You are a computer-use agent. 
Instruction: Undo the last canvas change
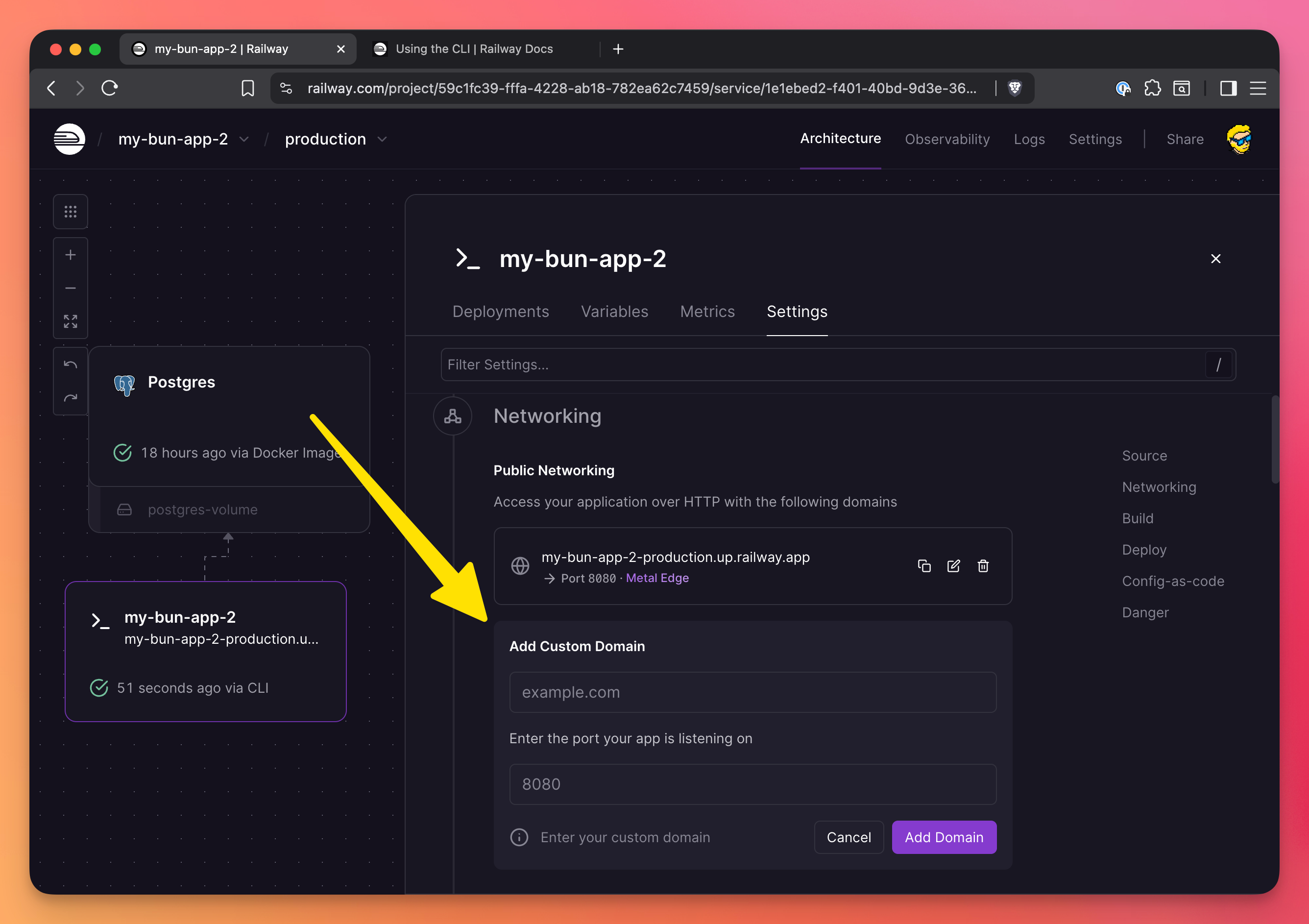coord(70,364)
